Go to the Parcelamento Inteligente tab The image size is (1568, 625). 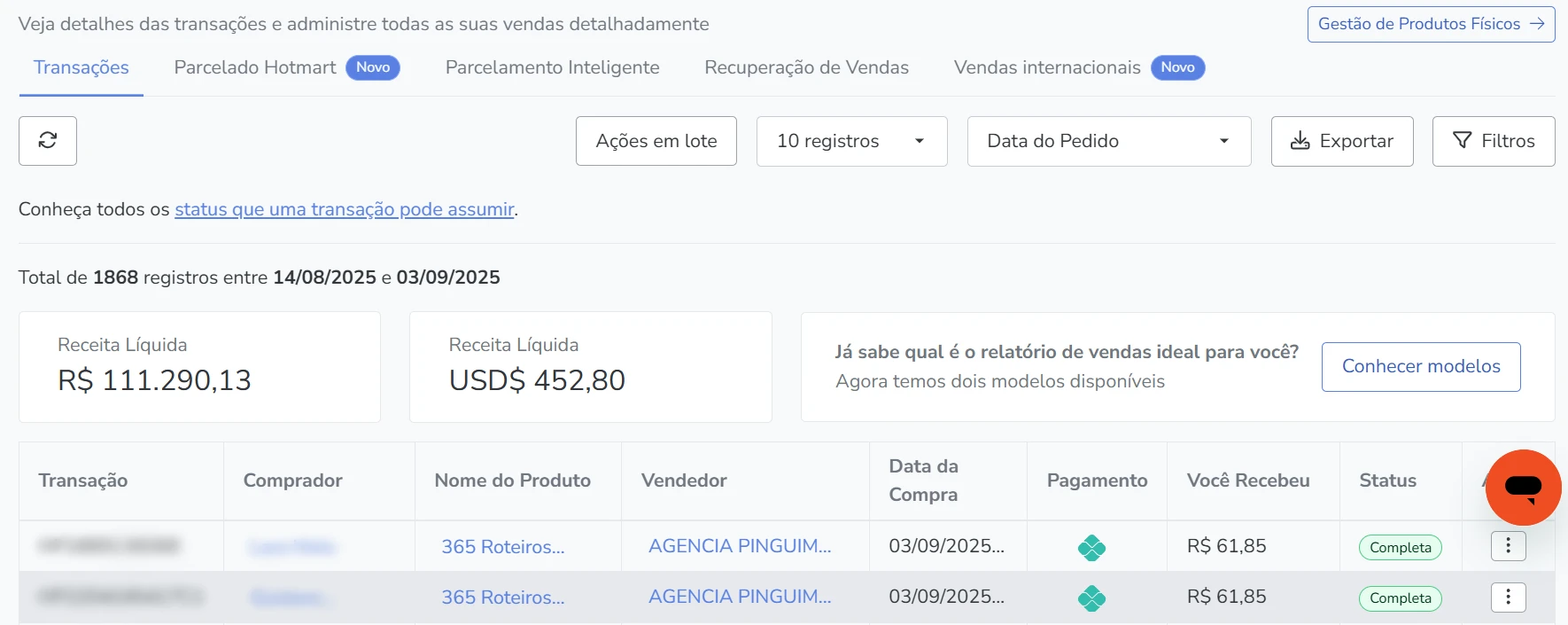pos(551,67)
